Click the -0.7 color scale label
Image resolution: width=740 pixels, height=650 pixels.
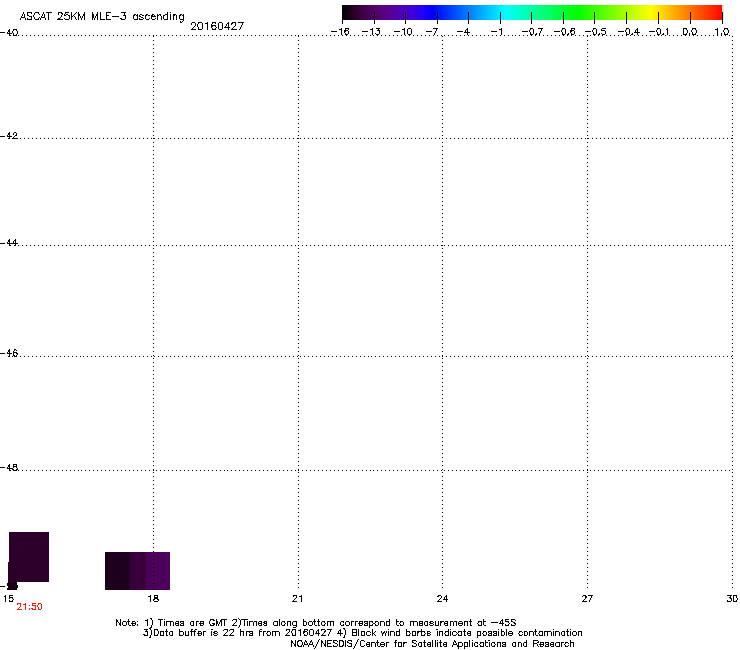(532, 32)
